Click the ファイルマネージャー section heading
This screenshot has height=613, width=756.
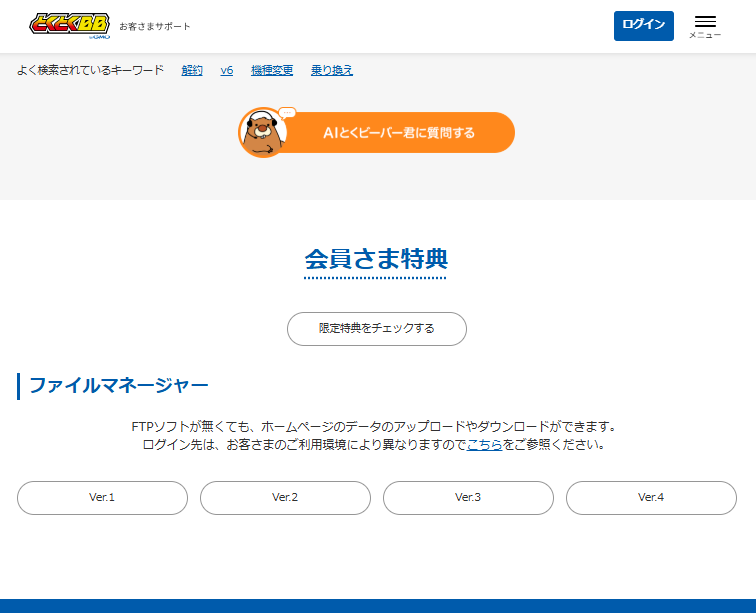pos(118,386)
